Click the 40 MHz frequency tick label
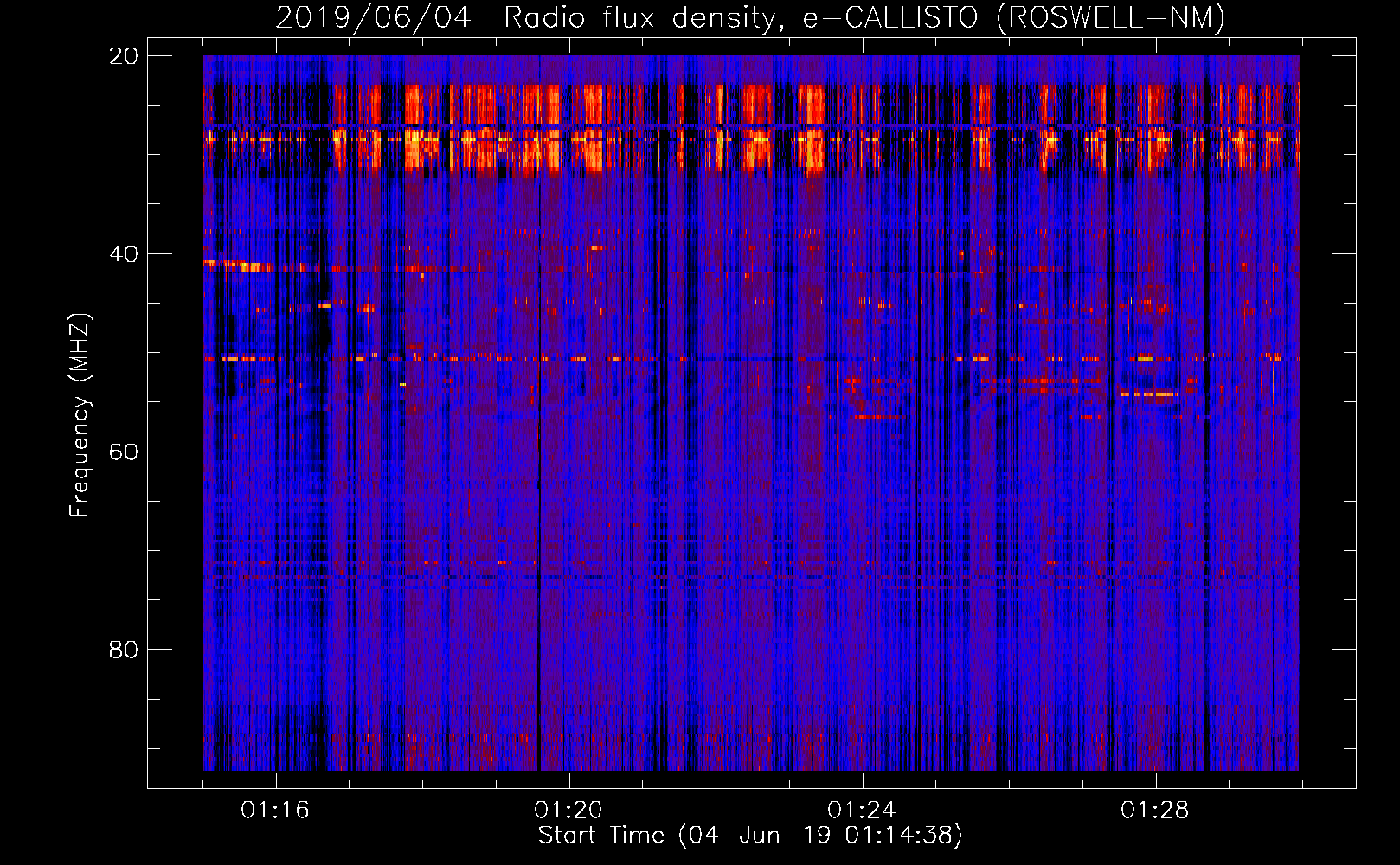1400x865 pixels. [x=124, y=254]
